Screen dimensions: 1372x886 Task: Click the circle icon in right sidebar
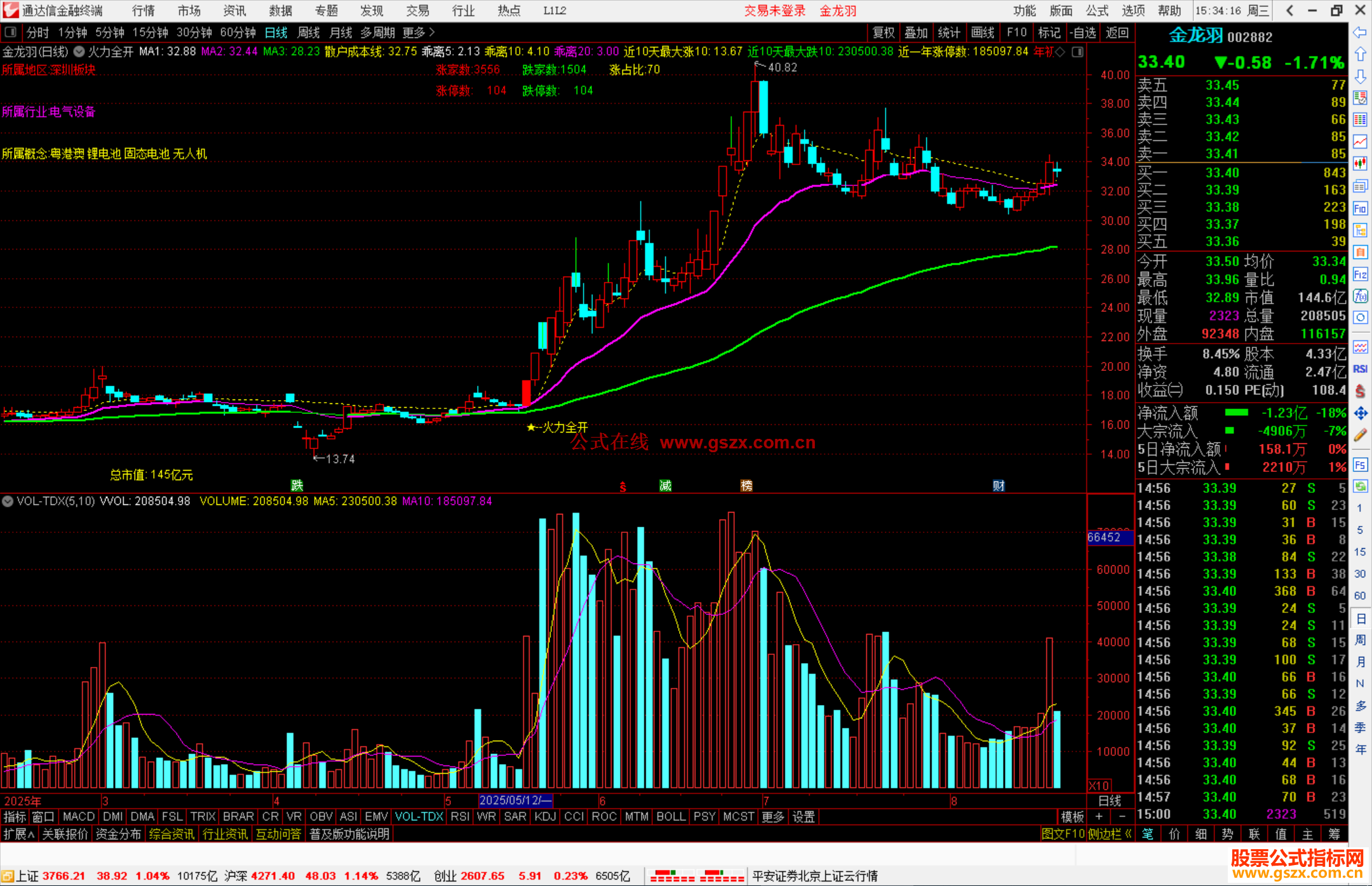coord(1360,318)
